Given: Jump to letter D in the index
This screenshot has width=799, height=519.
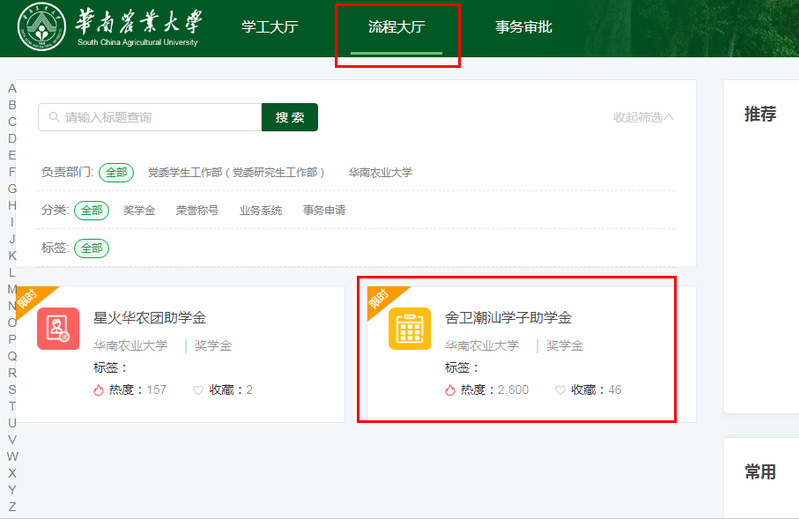Looking at the screenshot, I should pos(12,139).
